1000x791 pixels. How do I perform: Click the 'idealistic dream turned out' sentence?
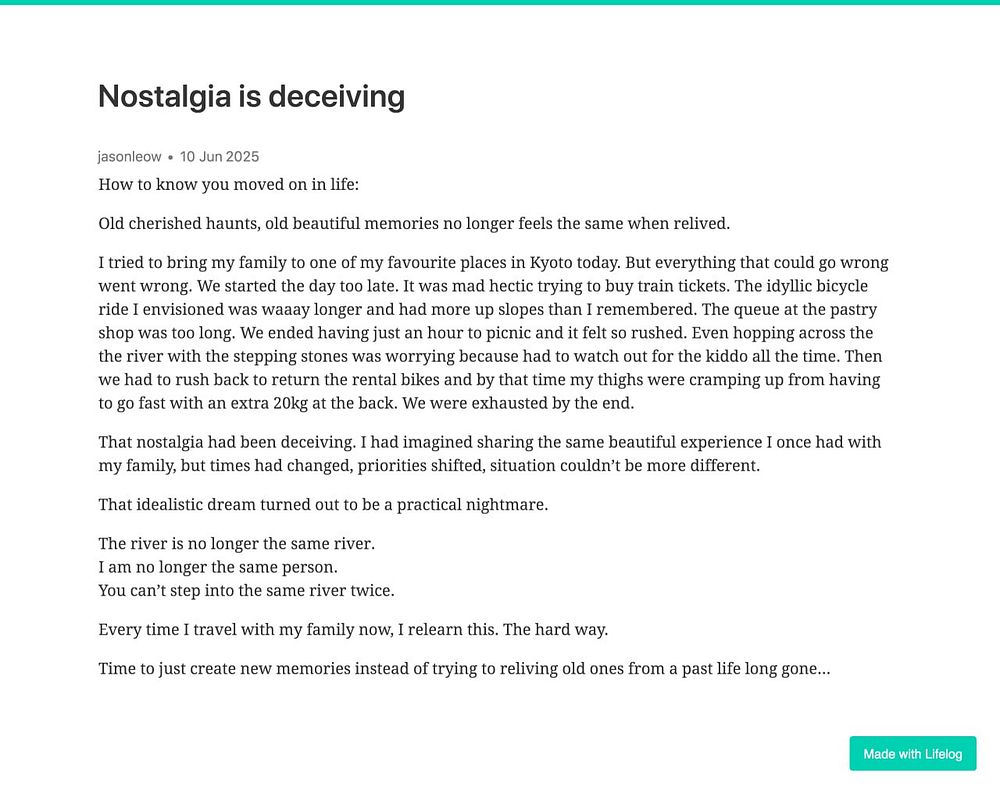click(323, 504)
